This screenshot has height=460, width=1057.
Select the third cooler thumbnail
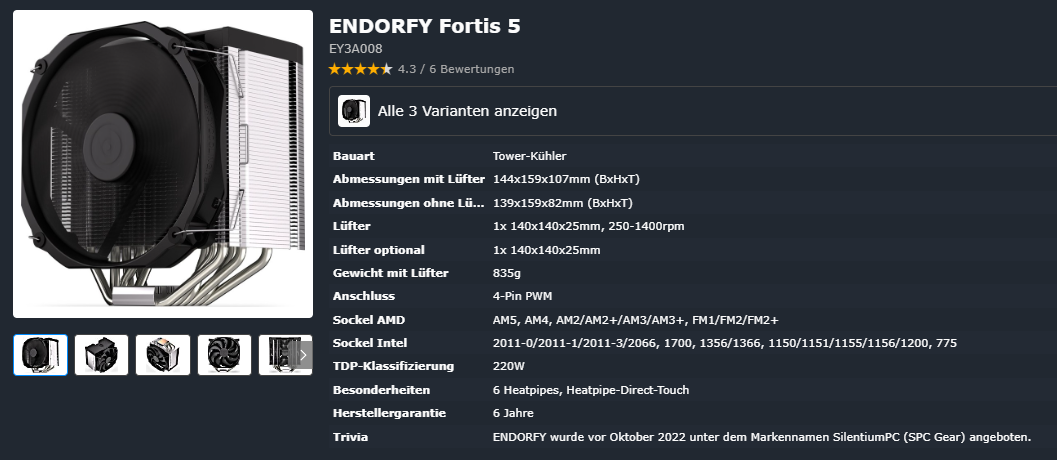coord(163,355)
